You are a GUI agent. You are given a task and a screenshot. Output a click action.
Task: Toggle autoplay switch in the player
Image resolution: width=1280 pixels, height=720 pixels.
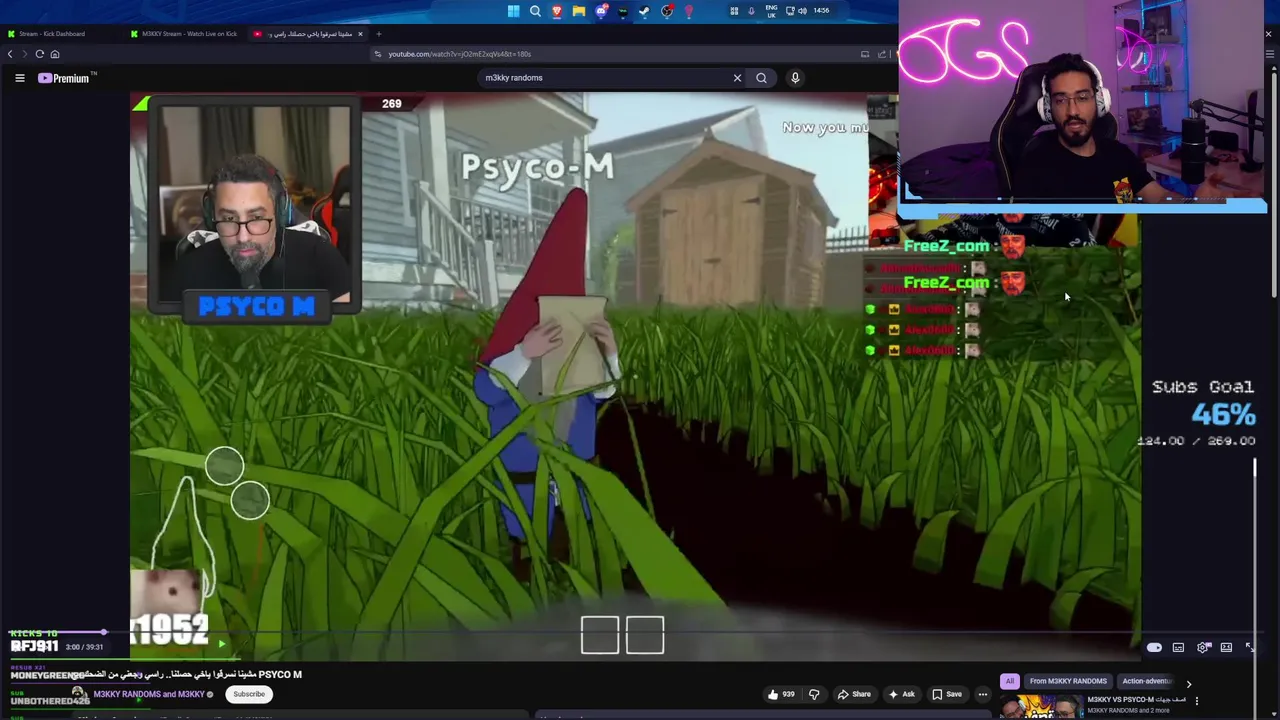(x=1154, y=648)
